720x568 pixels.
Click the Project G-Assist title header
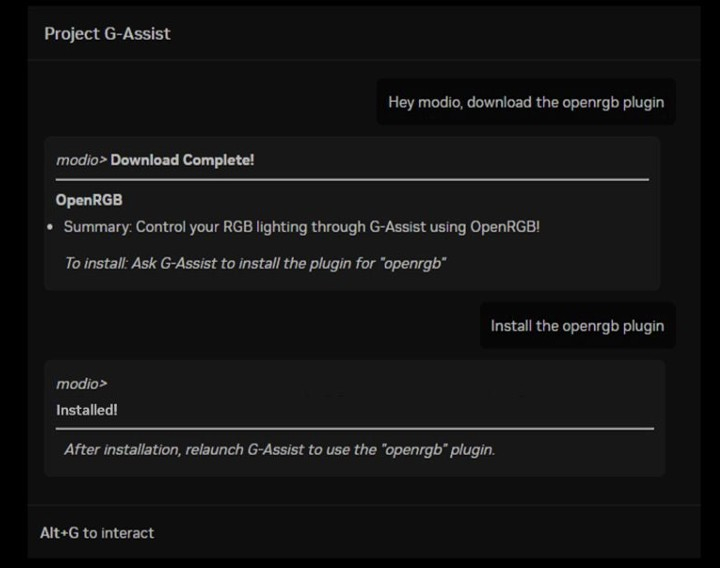click(107, 34)
